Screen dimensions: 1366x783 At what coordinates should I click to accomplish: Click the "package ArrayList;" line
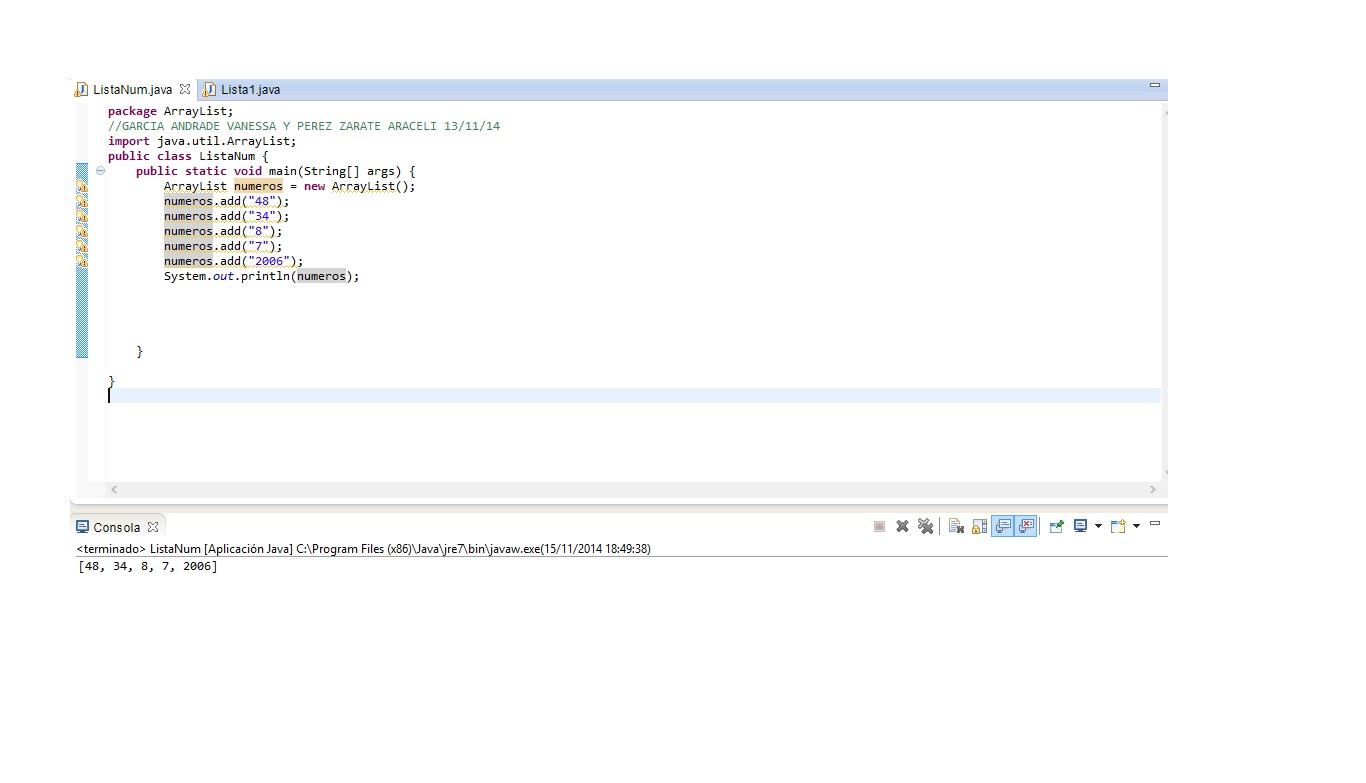pyautogui.click(x=170, y=111)
